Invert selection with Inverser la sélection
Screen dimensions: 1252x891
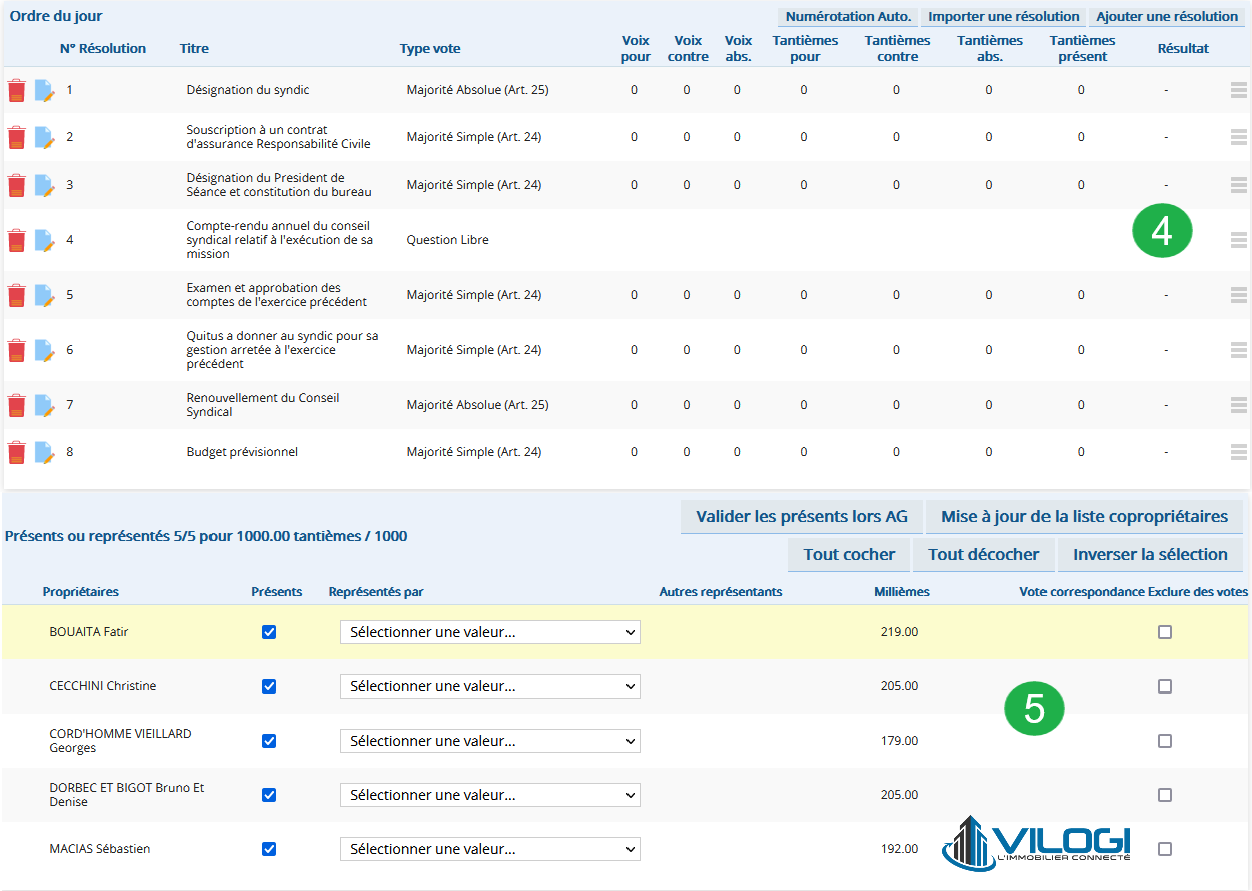pos(1150,555)
